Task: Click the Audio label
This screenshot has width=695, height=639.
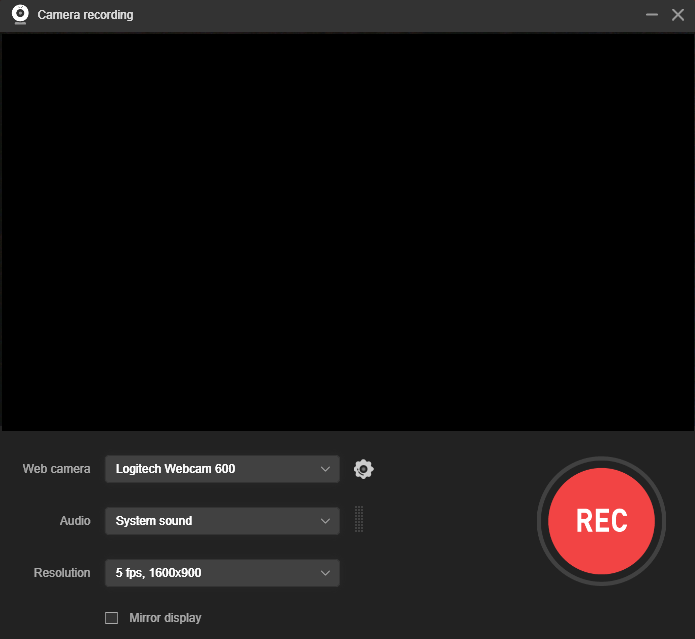Action: tap(75, 521)
